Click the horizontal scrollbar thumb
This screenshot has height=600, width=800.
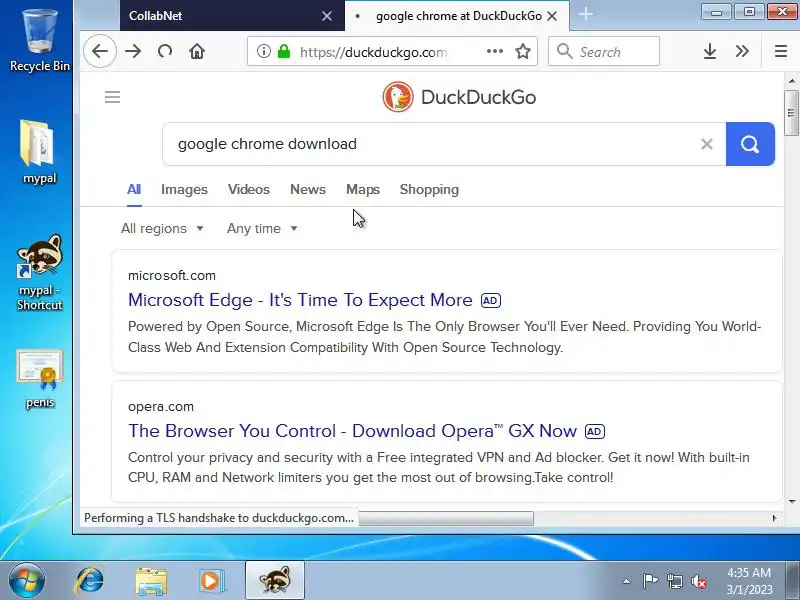(446, 518)
